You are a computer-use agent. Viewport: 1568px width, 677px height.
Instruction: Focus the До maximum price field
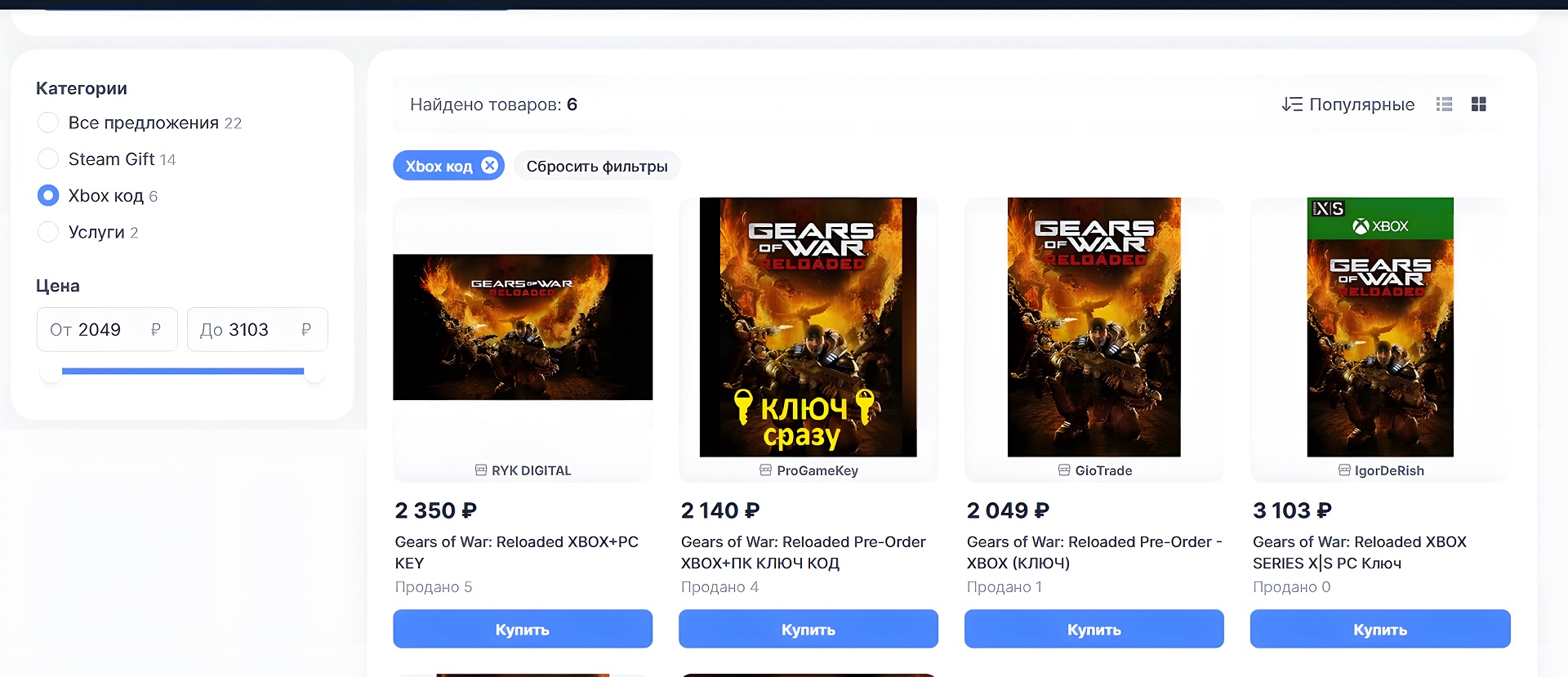(257, 329)
